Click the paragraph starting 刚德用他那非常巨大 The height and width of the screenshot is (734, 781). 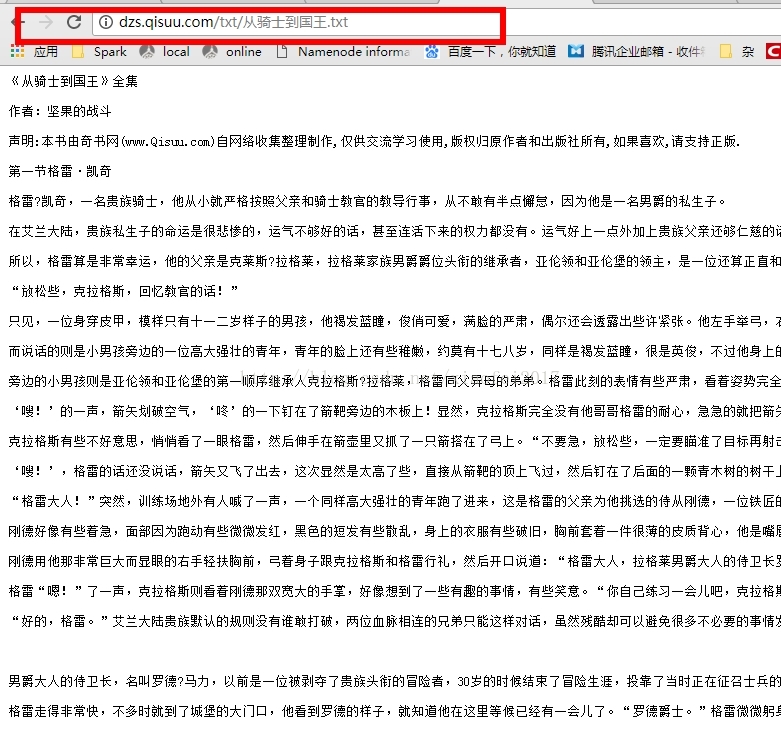[x=394, y=561]
